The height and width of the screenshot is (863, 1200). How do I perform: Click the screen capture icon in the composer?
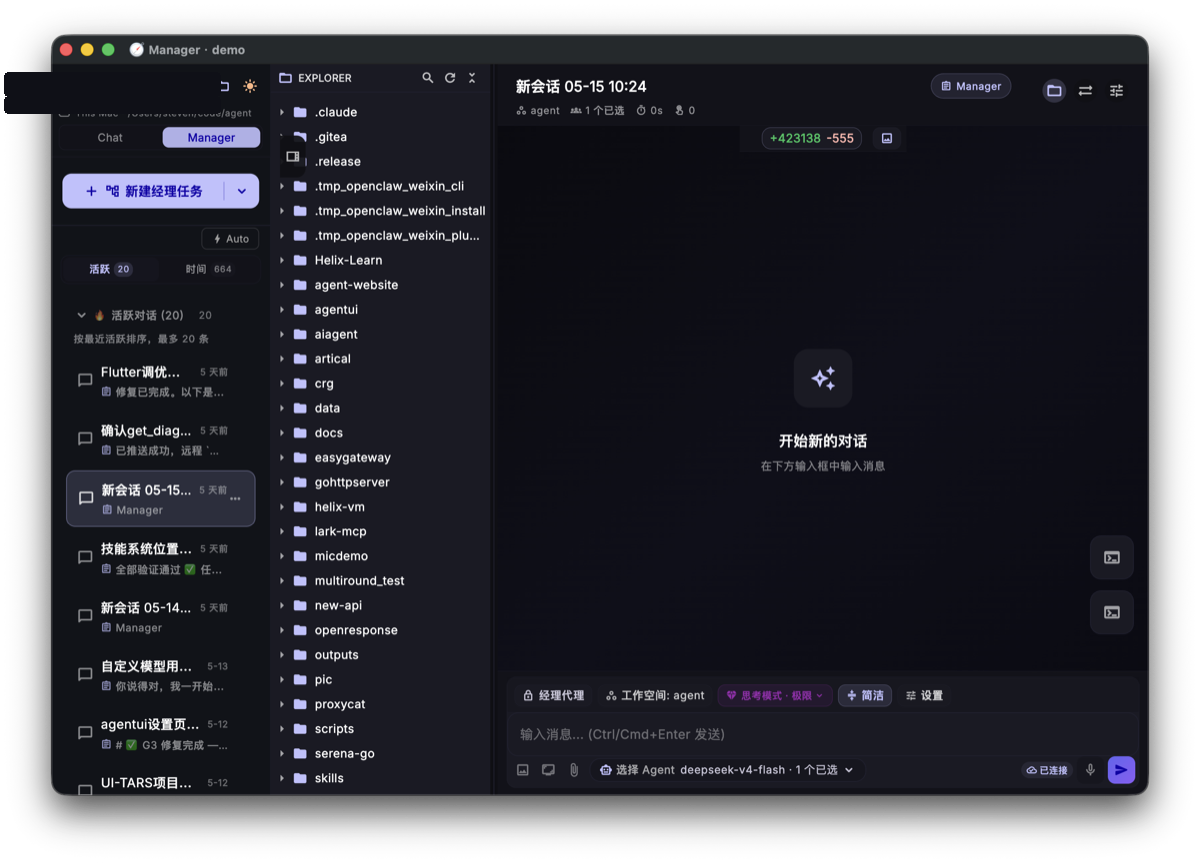tap(548, 770)
